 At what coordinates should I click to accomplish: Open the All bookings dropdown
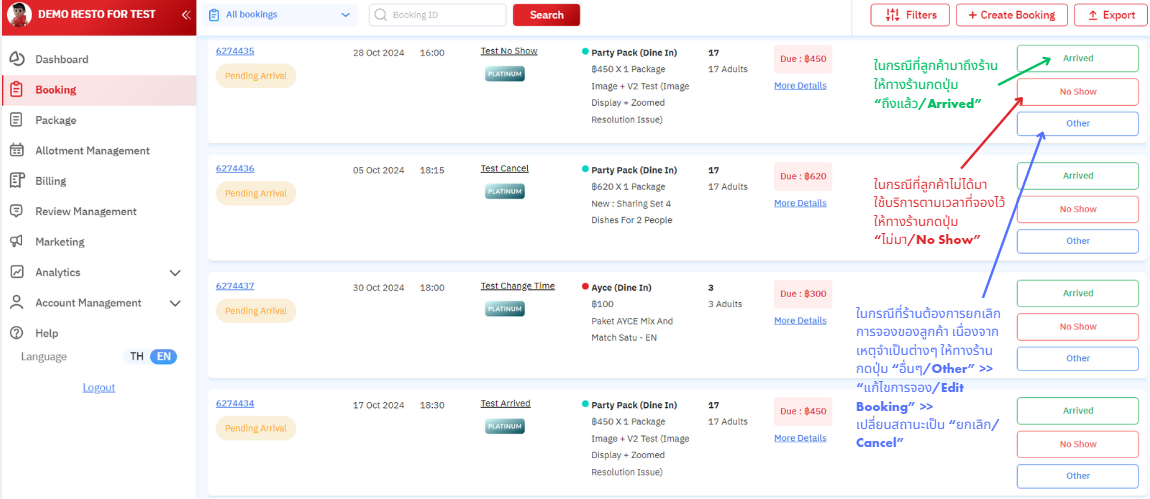point(279,15)
